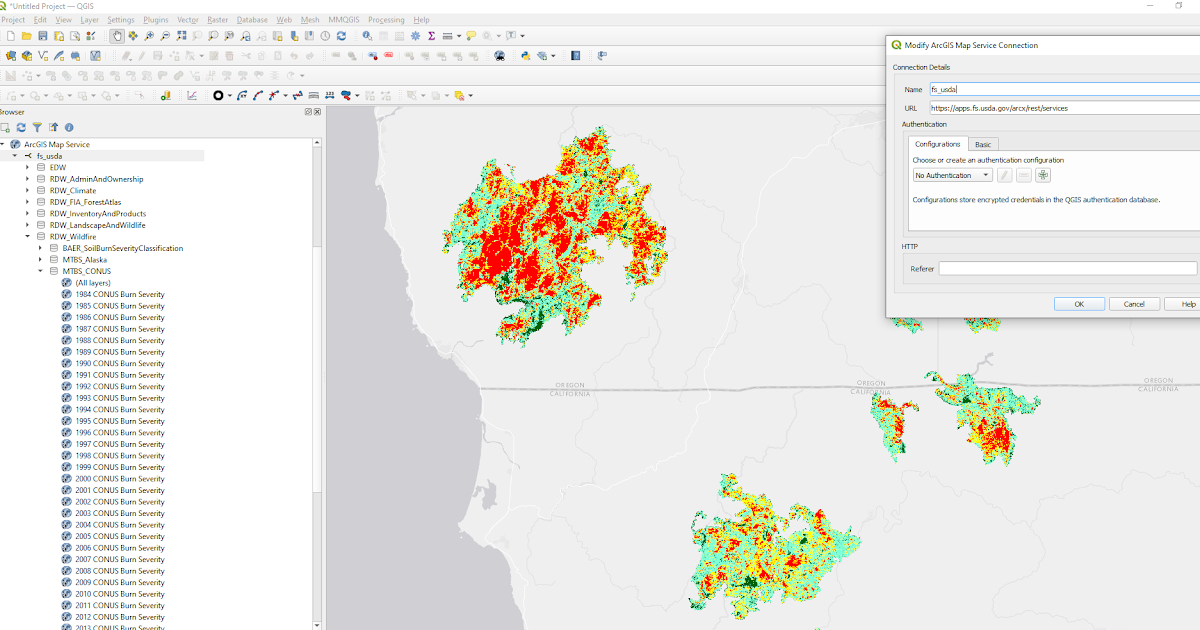This screenshot has width=1200, height=630.
Task: Click the black circle snapping tool icon
Action: coord(217,96)
